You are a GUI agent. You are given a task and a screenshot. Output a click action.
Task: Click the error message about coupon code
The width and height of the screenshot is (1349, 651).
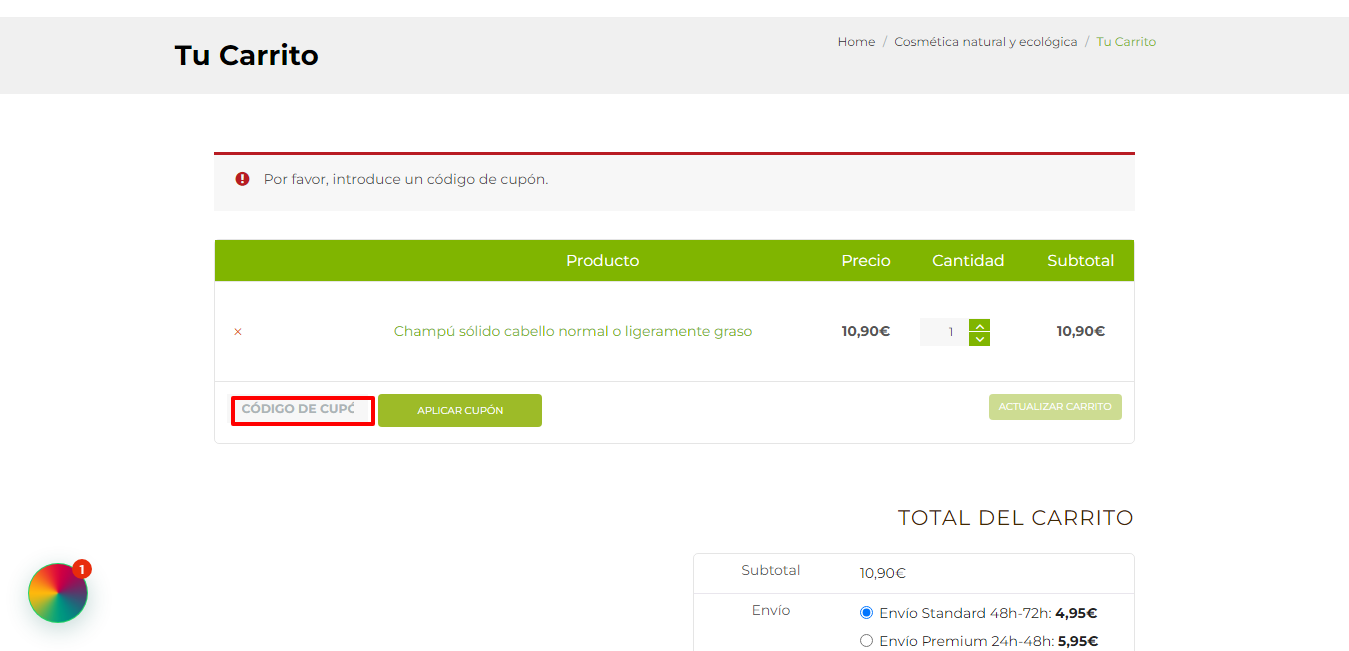pyautogui.click(x=406, y=180)
